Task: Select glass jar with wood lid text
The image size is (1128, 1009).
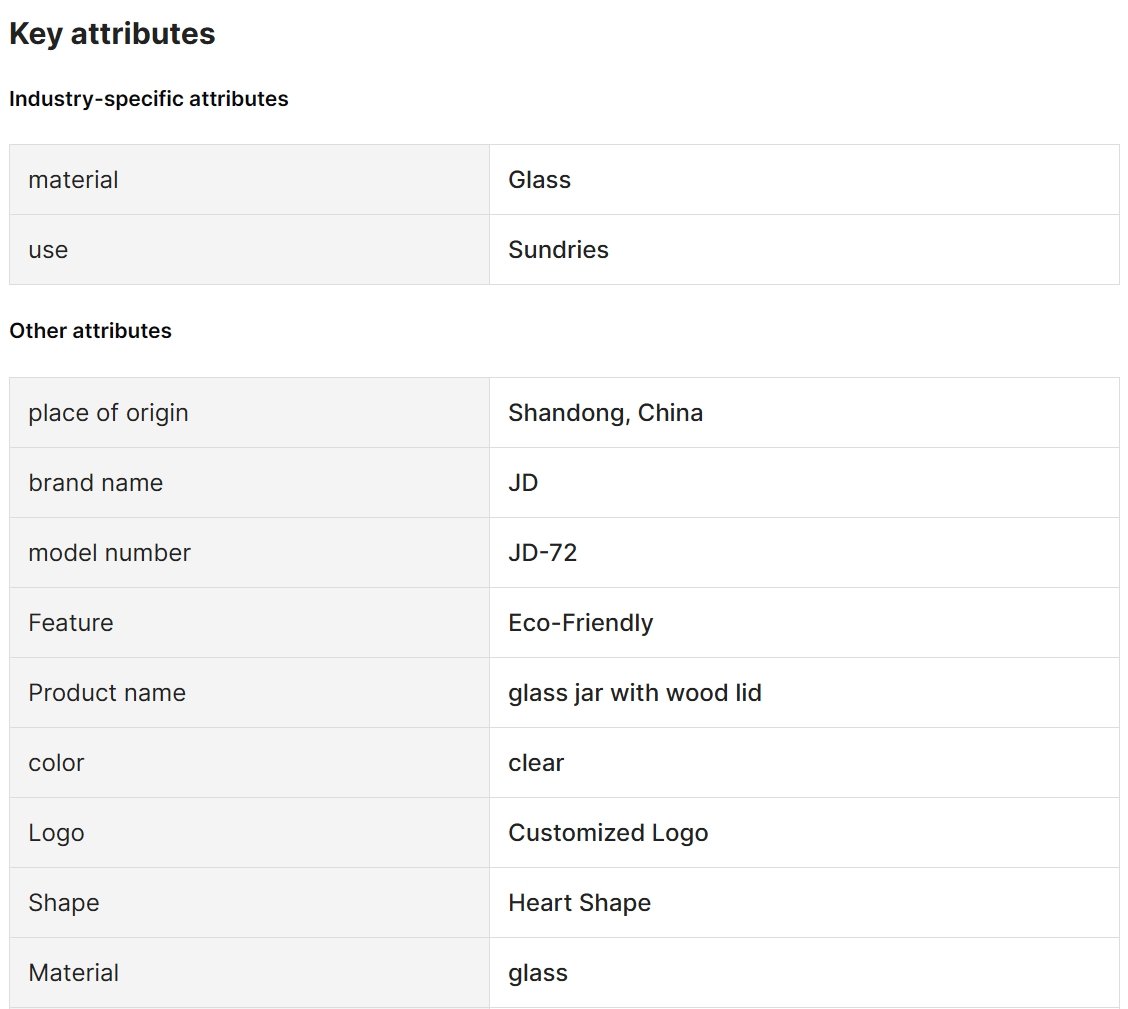Action: tap(635, 693)
